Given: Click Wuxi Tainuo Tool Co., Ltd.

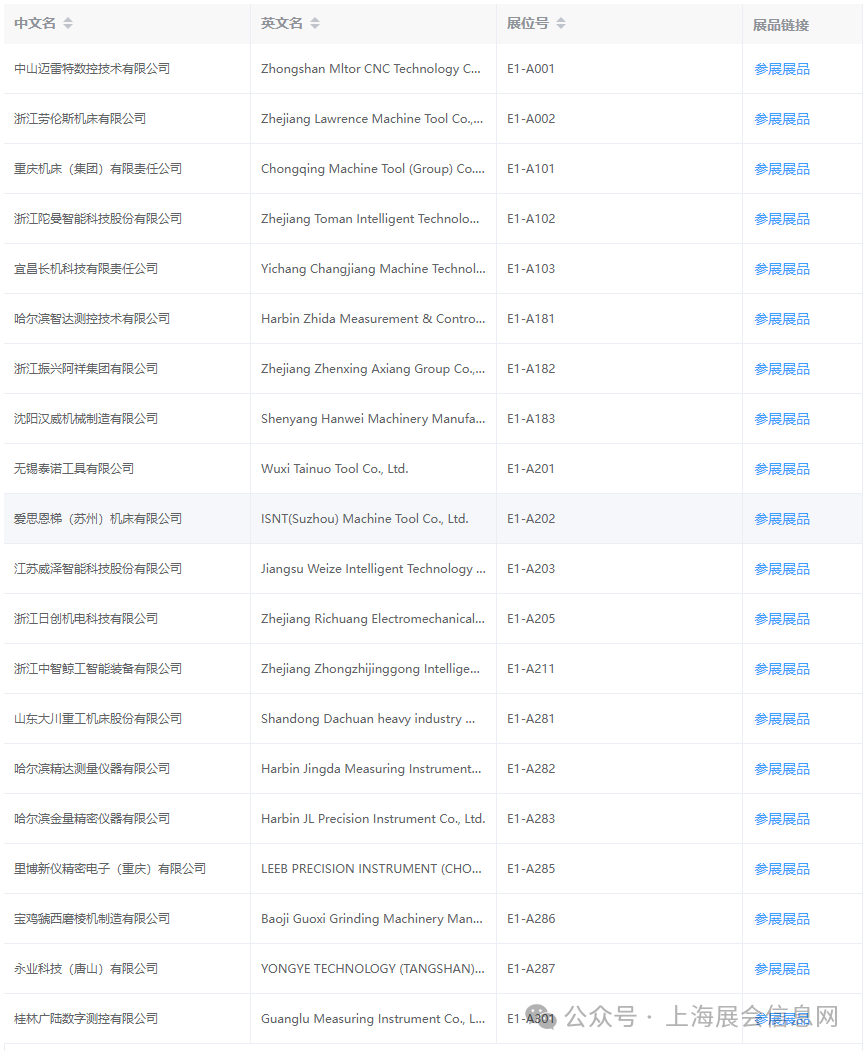Looking at the screenshot, I should (334, 469).
